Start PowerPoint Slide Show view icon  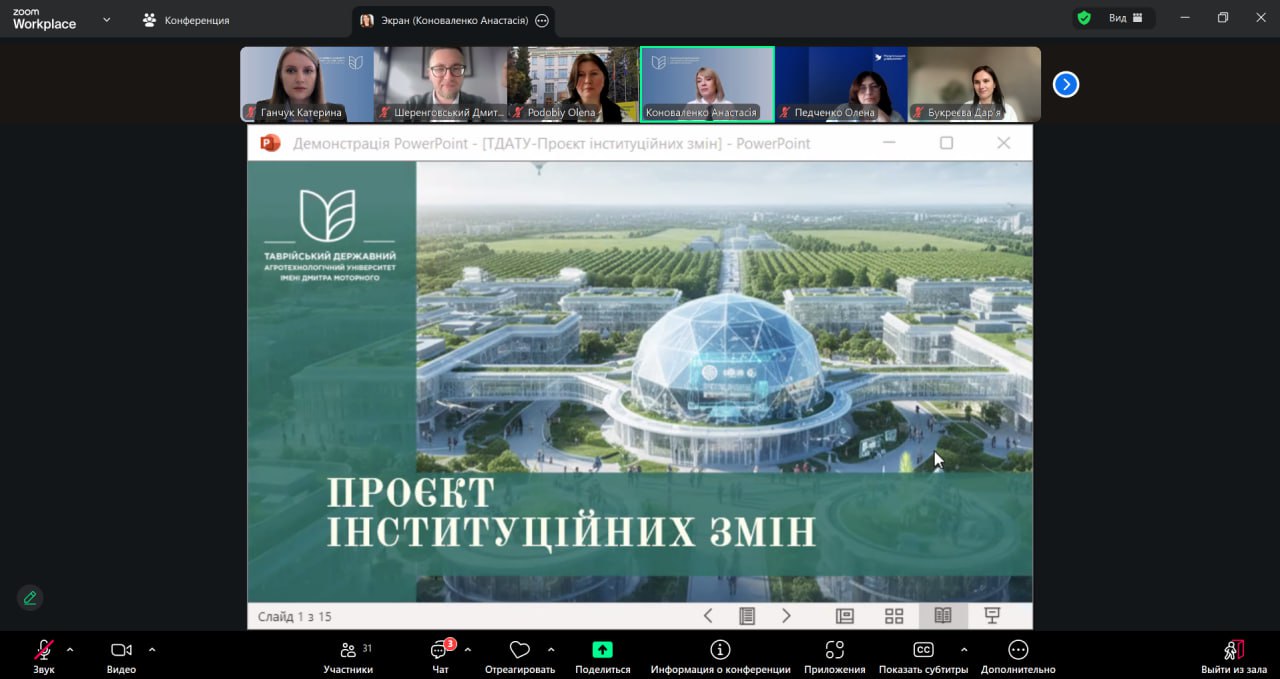[x=992, y=616]
